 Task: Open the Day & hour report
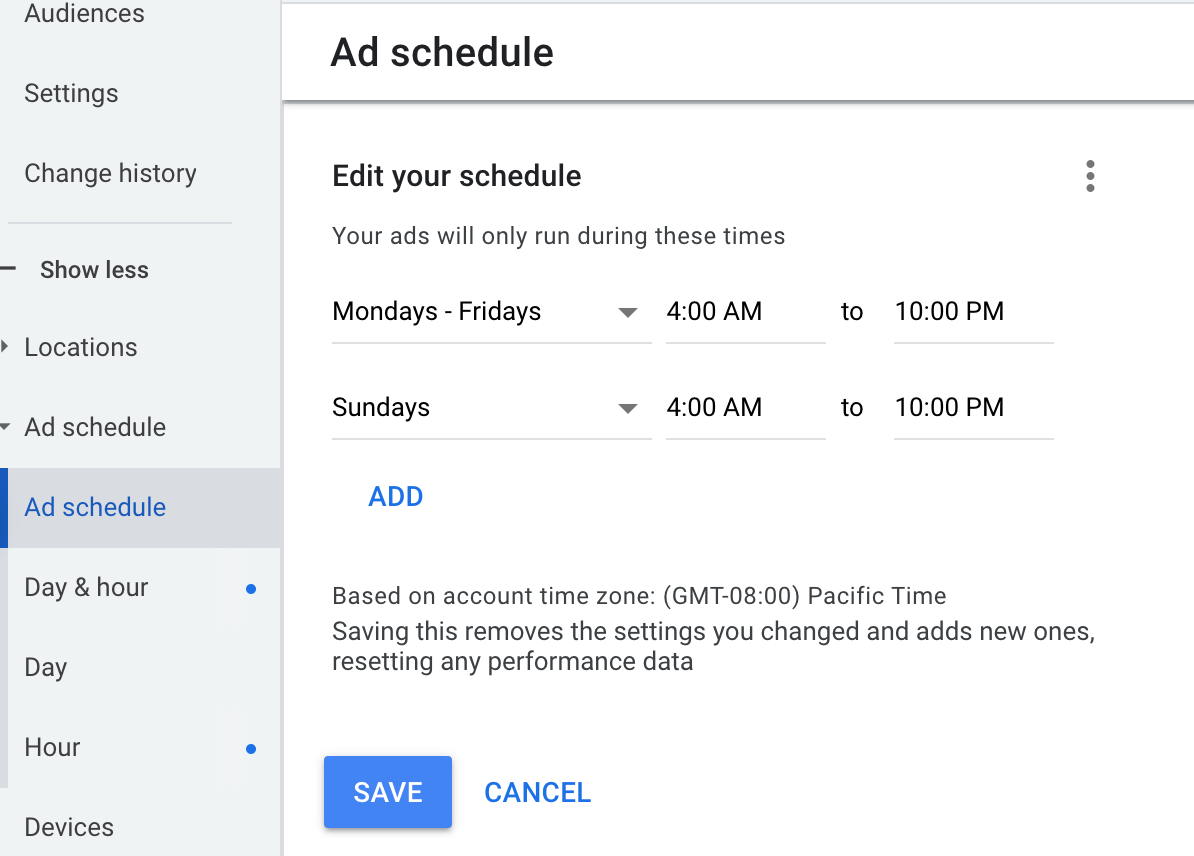[86, 587]
